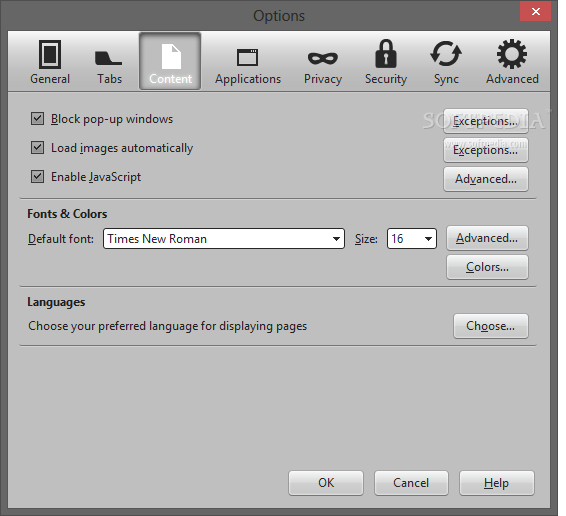The height and width of the screenshot is (516, 566).
Task: Click the Options title text
Action: [x=279, y=16]
